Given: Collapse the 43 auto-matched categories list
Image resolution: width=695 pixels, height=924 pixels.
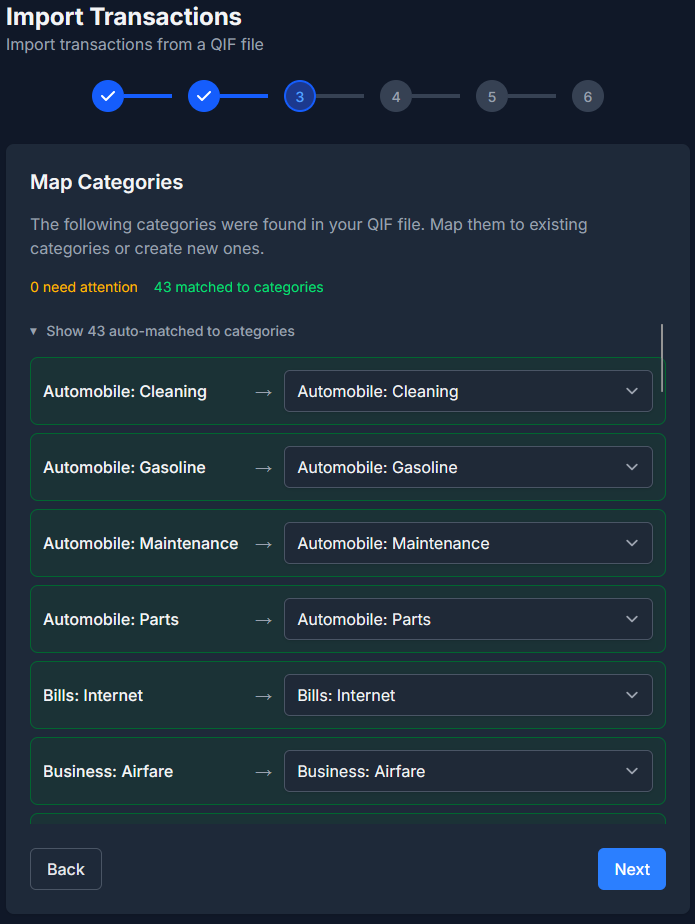Looking at the screenshot, I should 163,331.
